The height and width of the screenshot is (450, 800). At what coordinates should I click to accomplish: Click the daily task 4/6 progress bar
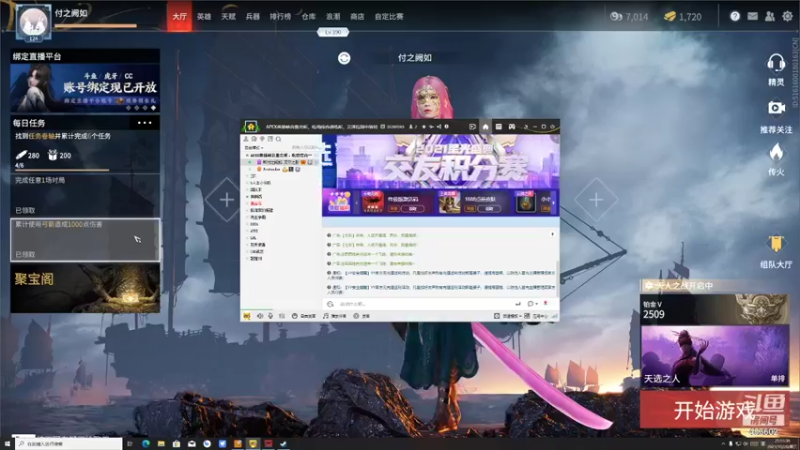[x=62, y=170]
